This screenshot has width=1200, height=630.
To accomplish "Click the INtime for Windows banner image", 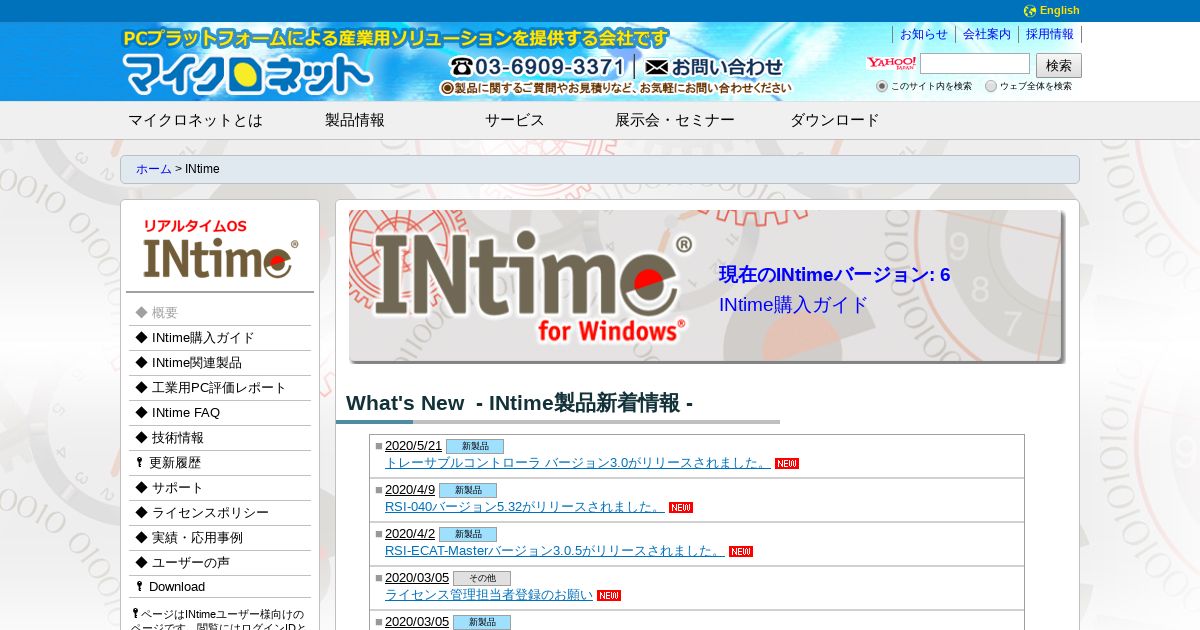I will [x=706, y=286].
